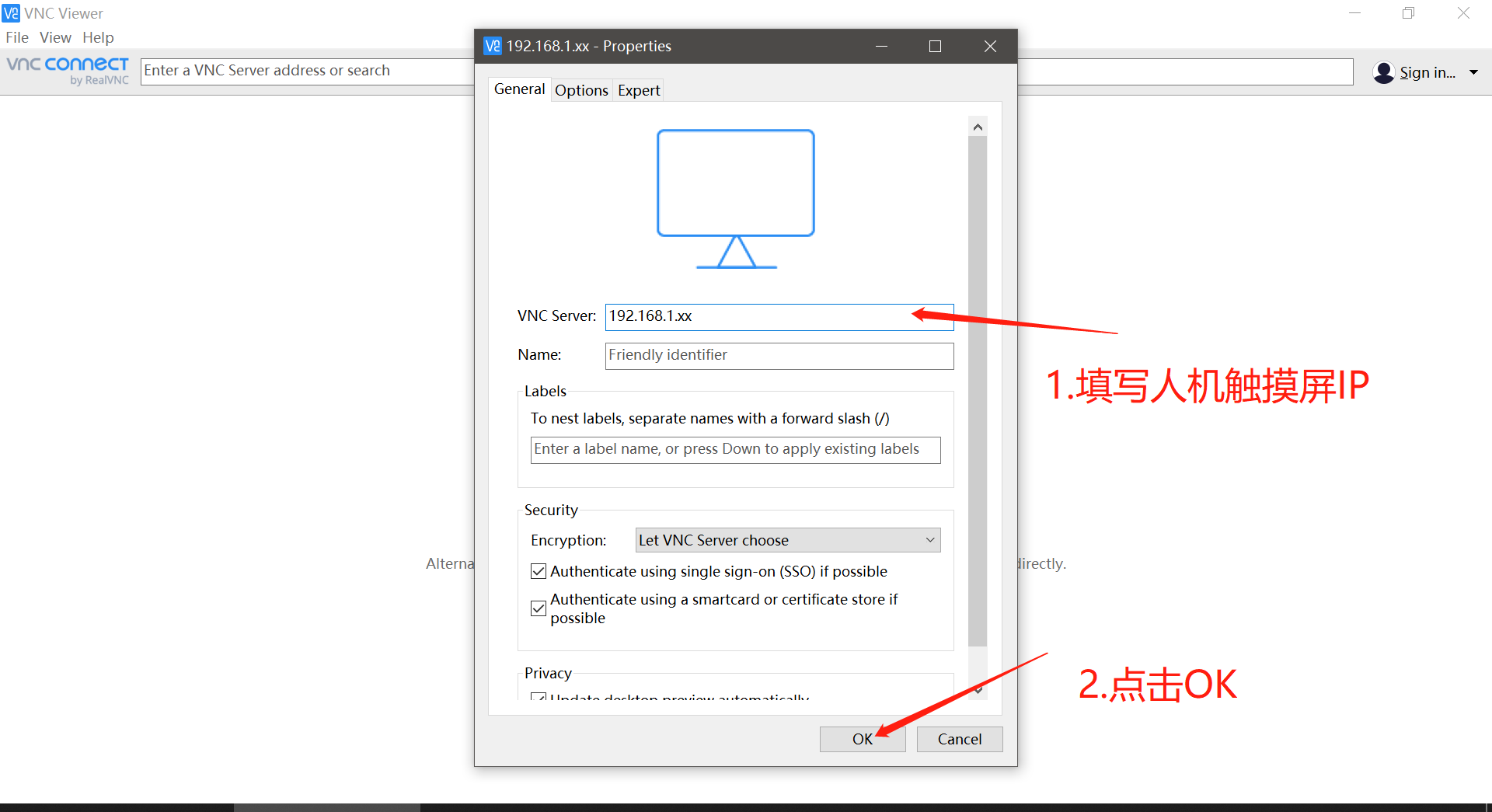This screenshot has width=1492, height=812.
Task: Toggle the single sign-on (SSO) authentication checkbox
Action: (x=539, y=571)
